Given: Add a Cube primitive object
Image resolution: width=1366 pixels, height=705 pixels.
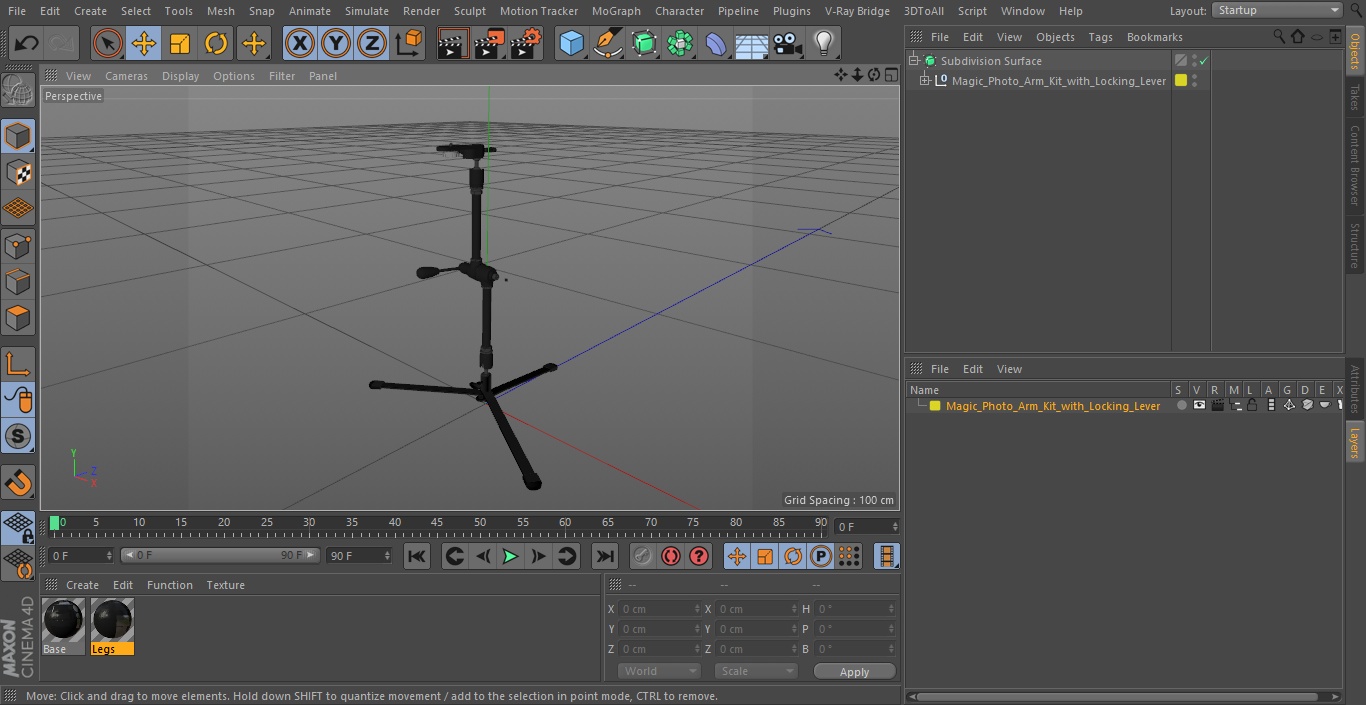Looking at the screenshot, I should coord(571,43).
